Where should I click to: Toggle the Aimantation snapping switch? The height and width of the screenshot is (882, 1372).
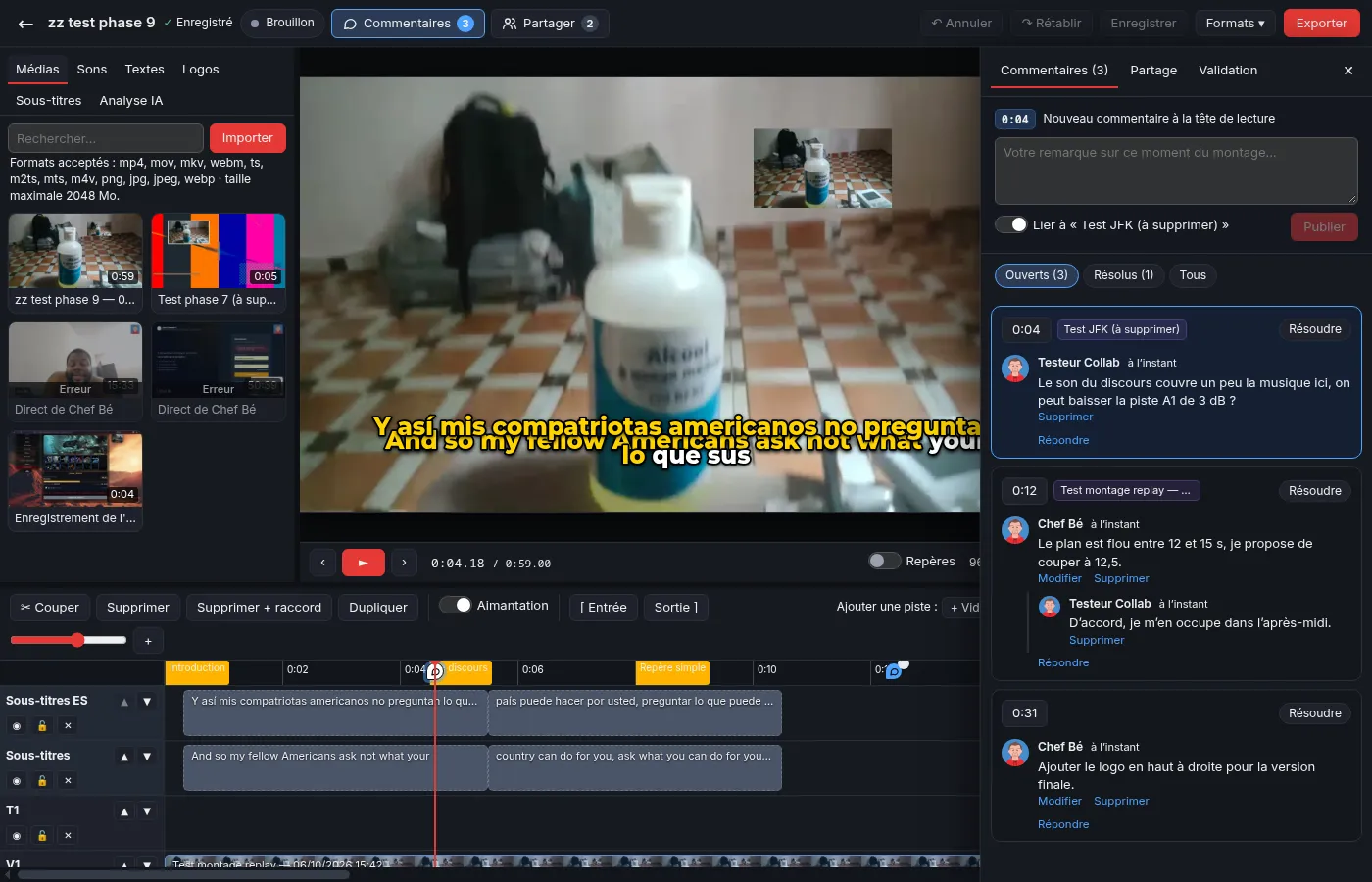[456, 606]
